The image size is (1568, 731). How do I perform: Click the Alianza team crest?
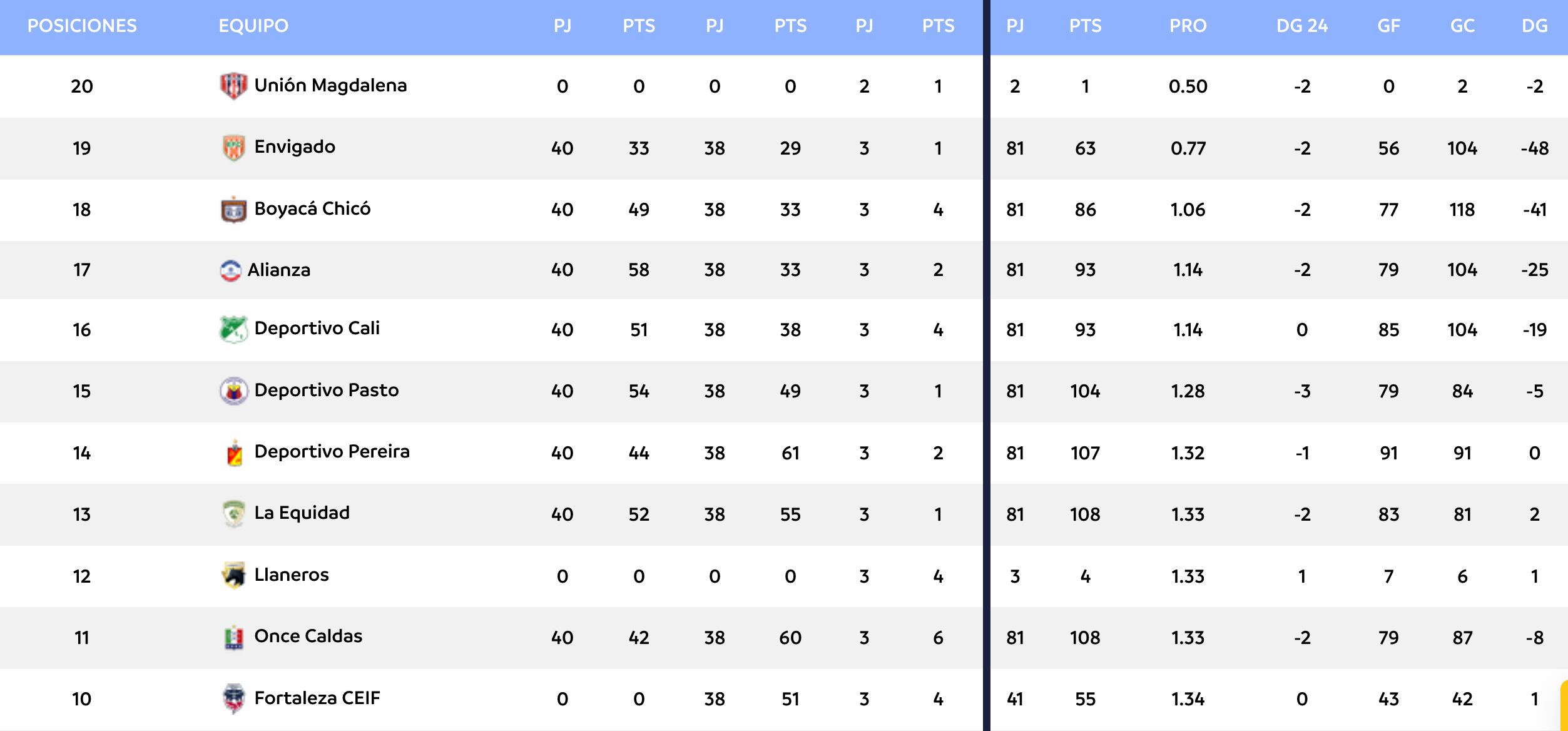tap(230, 270)
